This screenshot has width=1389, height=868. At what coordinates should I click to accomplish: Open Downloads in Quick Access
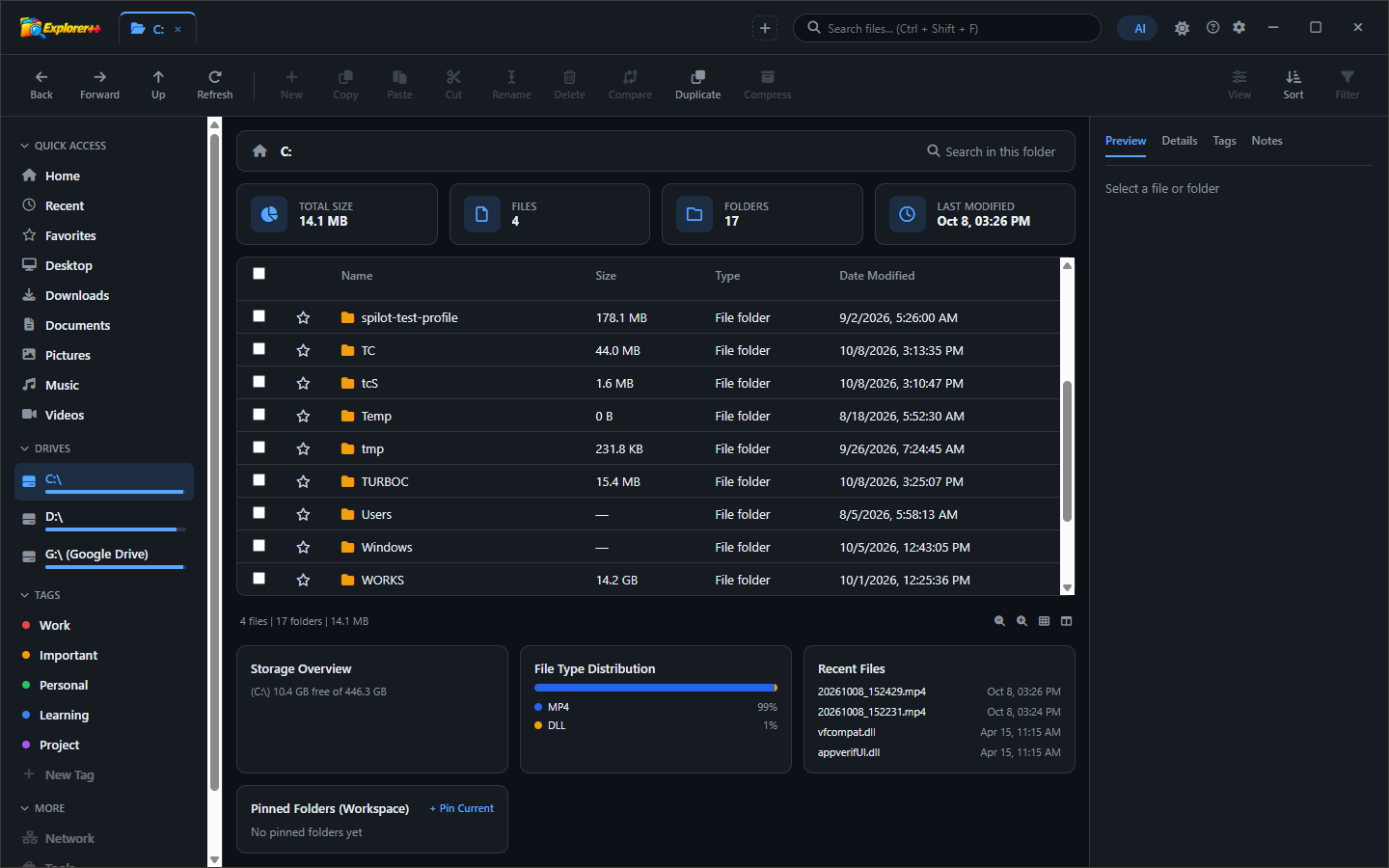pos(104,295)
